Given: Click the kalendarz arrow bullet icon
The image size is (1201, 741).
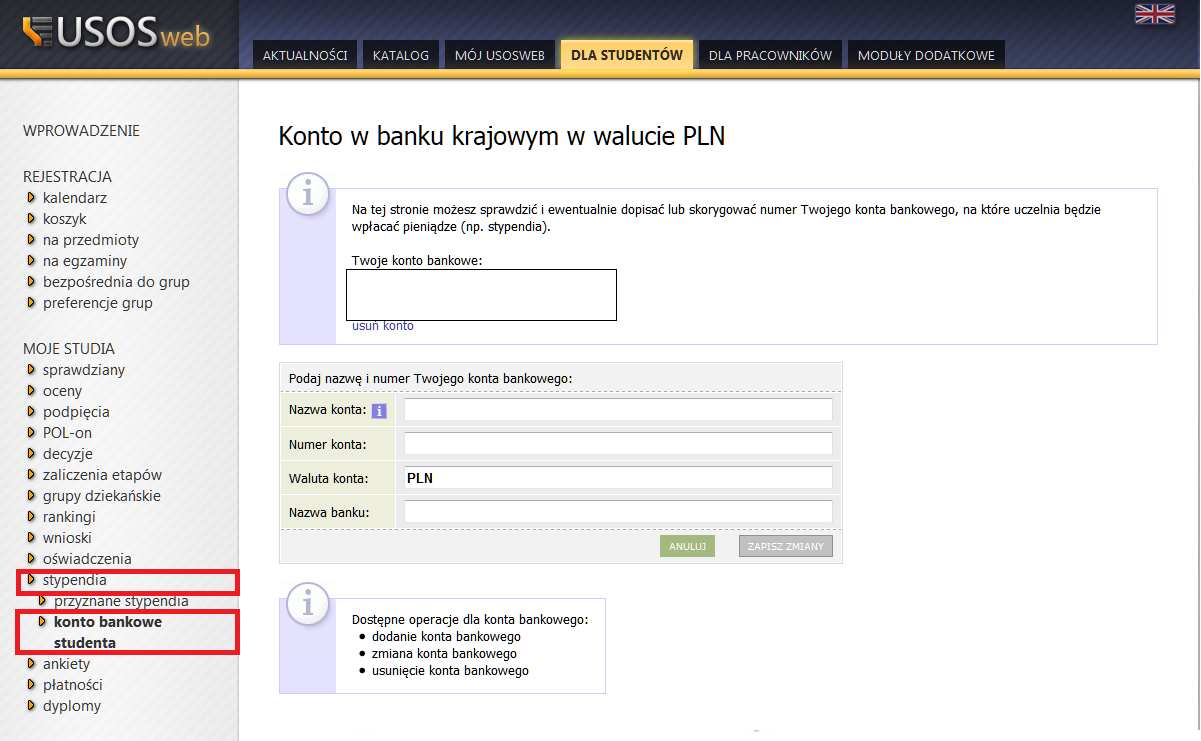Looking at the screenshot, I should pyautogui.click(x=32, y=198).
